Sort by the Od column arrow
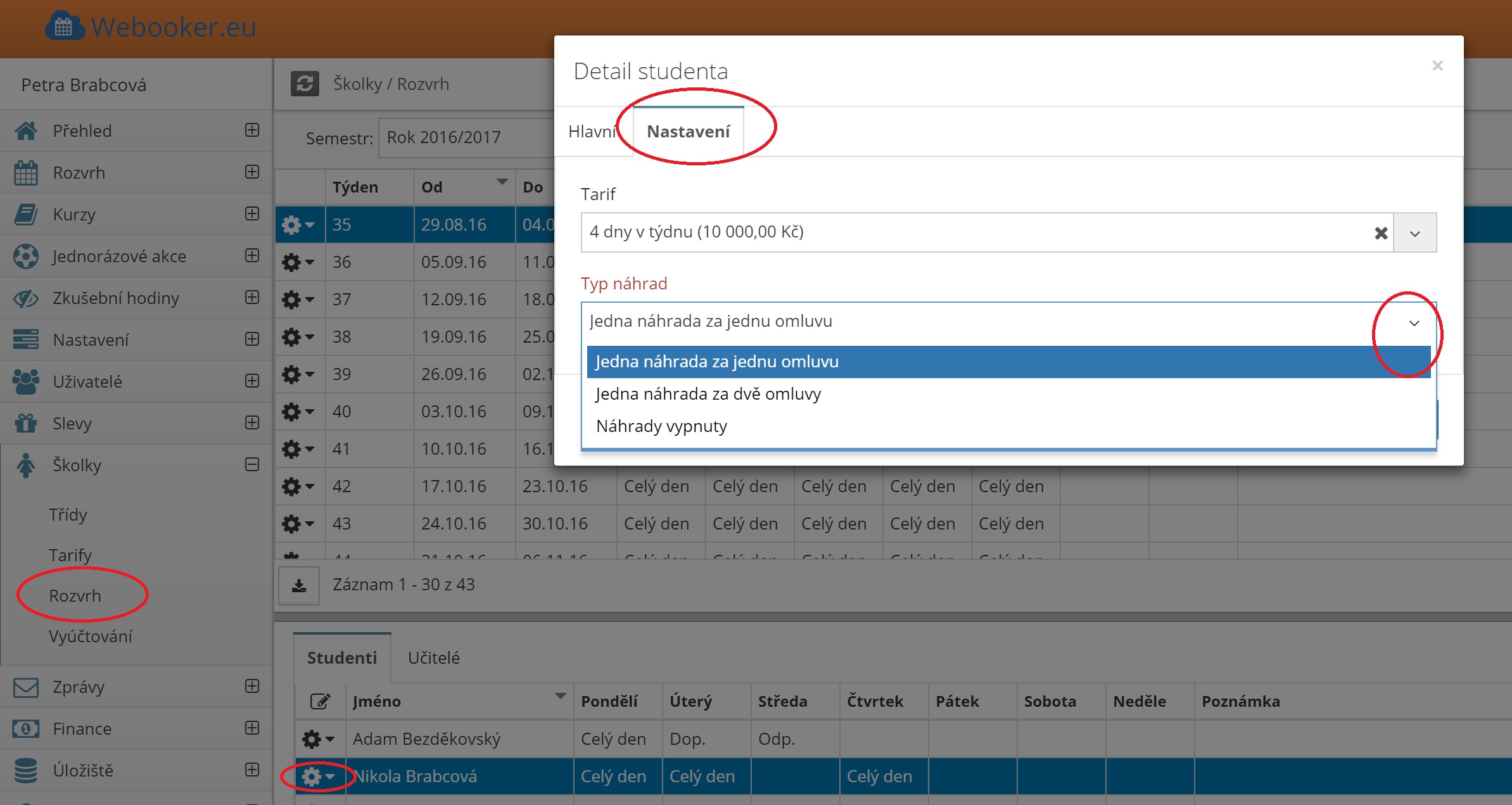 502,182
